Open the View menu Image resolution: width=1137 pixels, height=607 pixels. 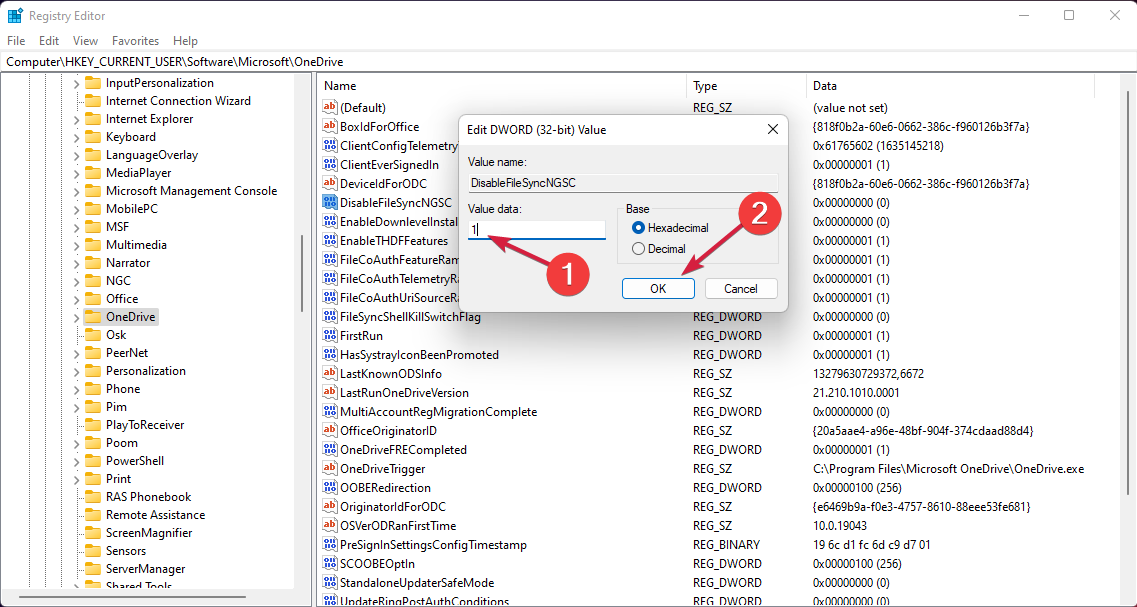pyautogui.click(x=86, y=41)
